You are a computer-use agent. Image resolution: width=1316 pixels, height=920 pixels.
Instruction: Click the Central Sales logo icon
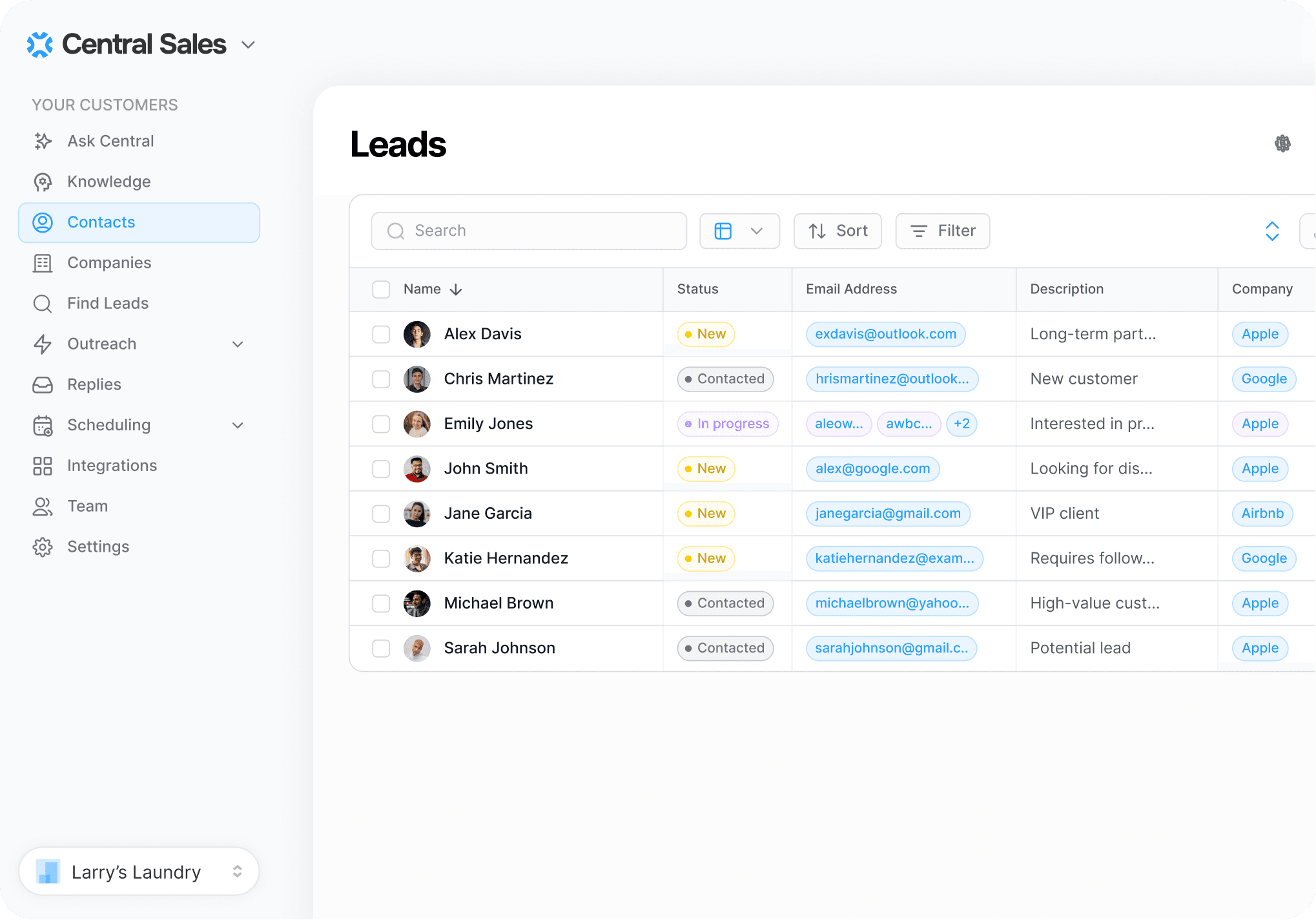pos(40,45)
